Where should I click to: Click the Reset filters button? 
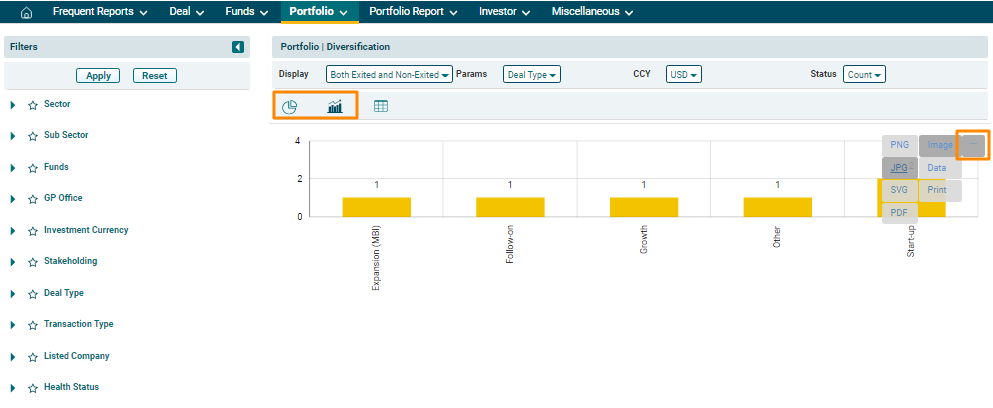[x=154, y=76]
